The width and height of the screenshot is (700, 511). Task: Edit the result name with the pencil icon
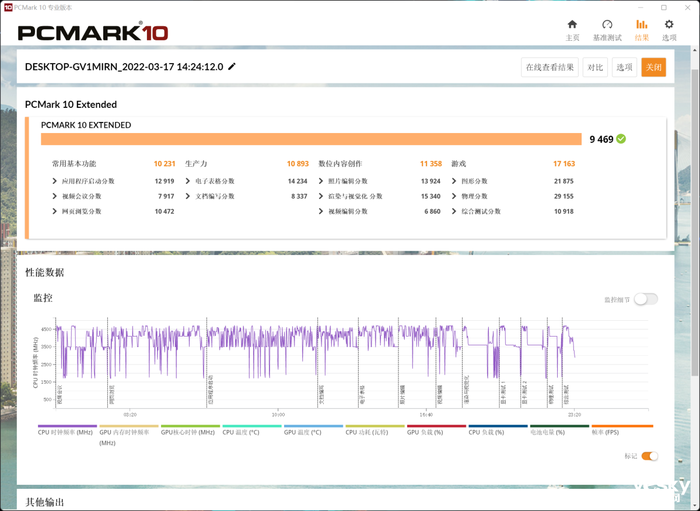point(232,66)
